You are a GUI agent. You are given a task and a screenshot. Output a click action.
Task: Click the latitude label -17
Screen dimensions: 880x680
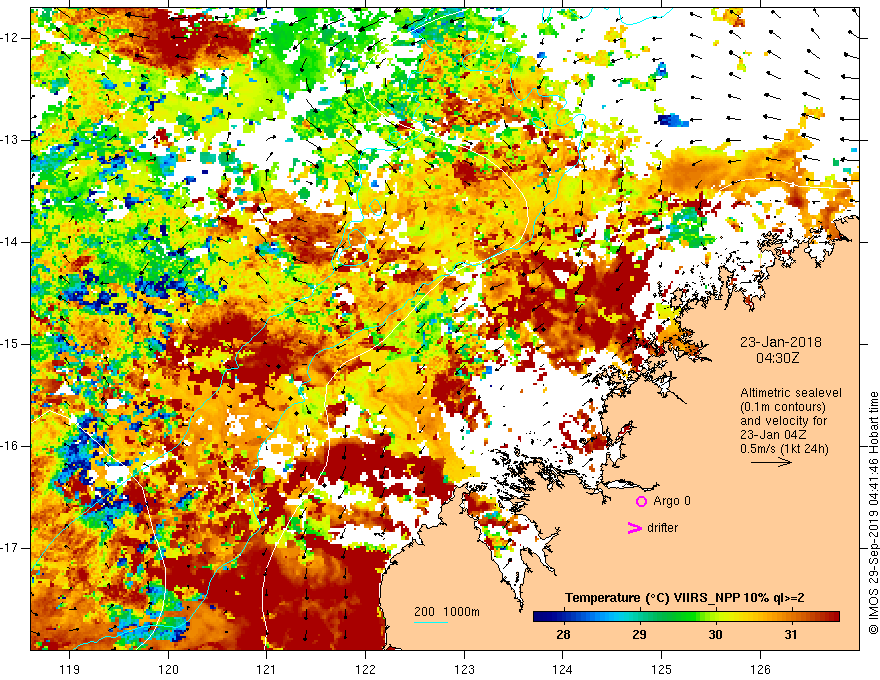[x=11, y=548]
